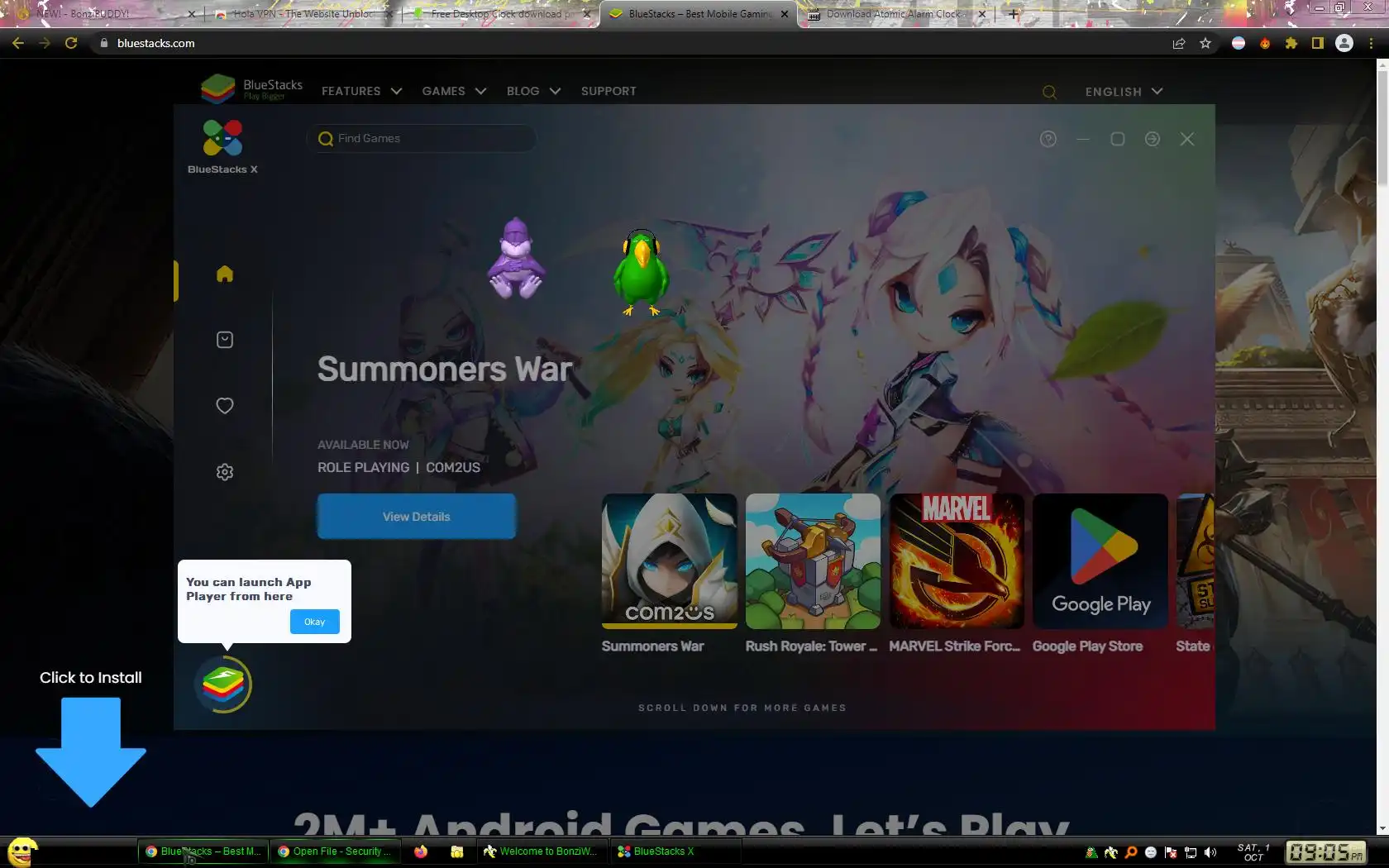Screen dimensions: 1389x868
Task: Switch to the Free Desktop Clock download tab
Action: pos(500,14)
